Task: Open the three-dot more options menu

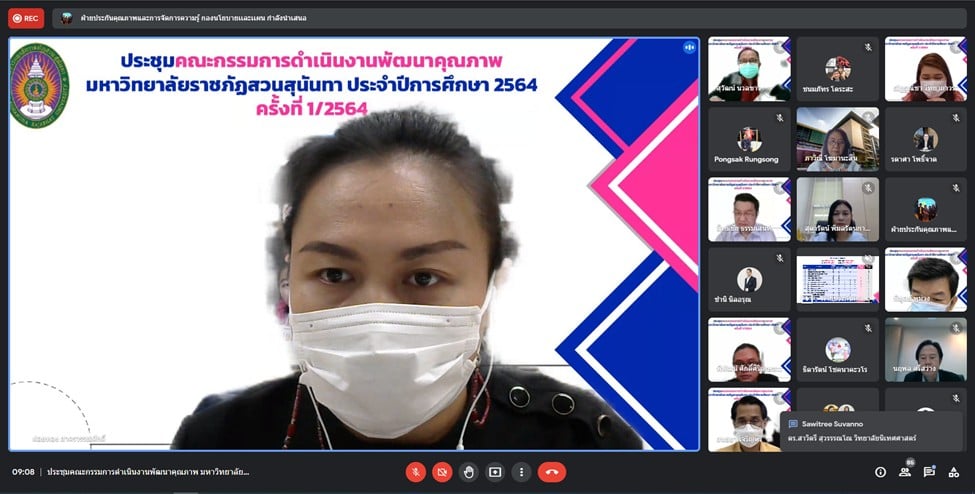Action: 521,472
